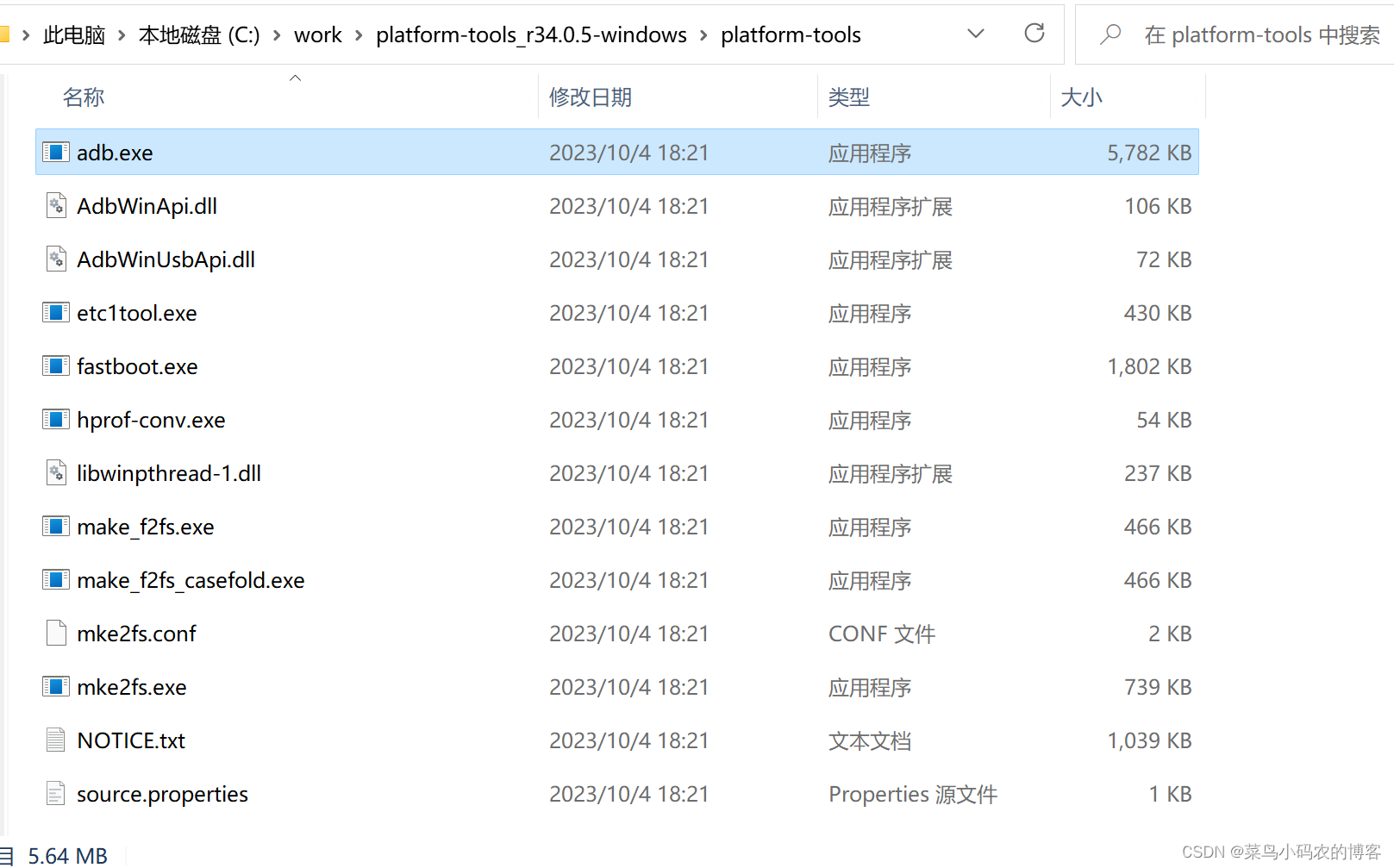The image size is (1394, 868).
Task: Click the 5.64 MB status bar text
Action: click(x=67, y=855)
